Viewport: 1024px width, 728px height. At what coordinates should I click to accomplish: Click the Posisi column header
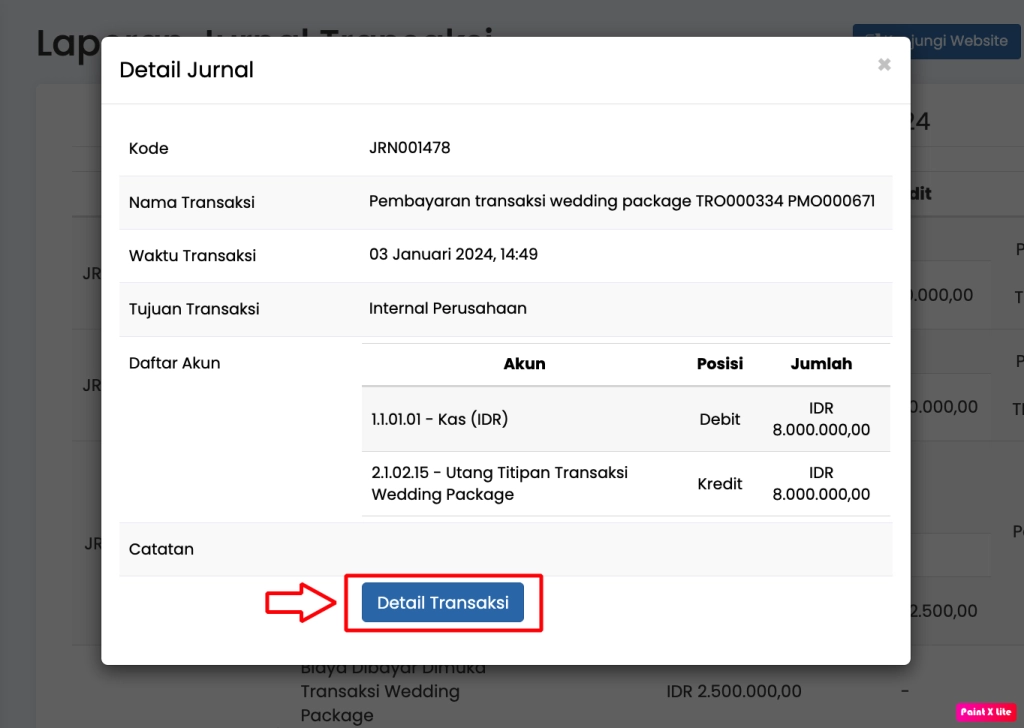click(719, 364)
